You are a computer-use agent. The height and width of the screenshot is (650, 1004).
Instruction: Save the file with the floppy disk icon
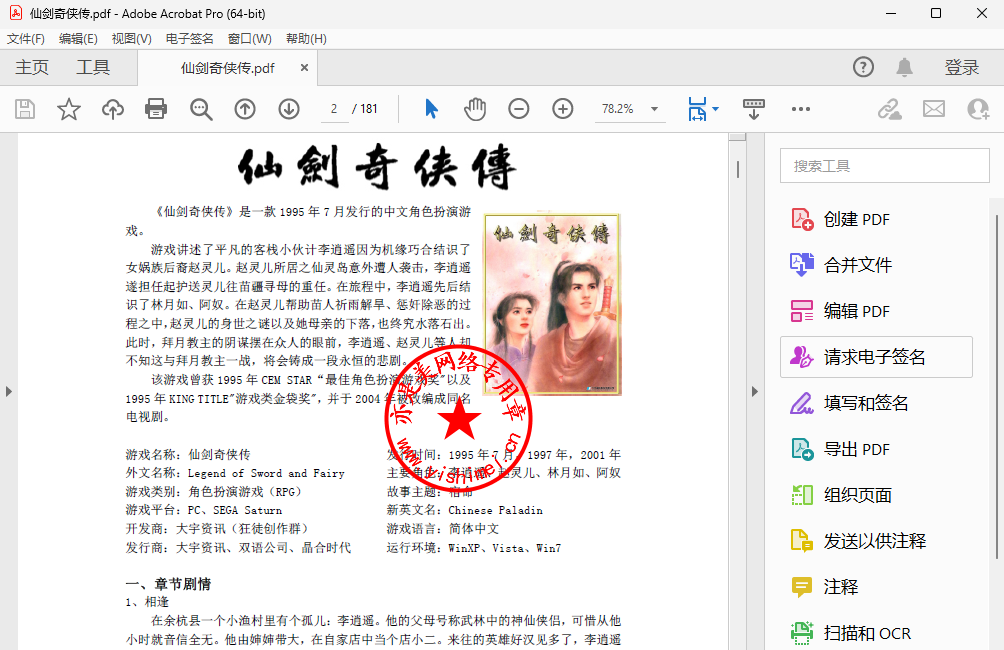coord(25,109)
